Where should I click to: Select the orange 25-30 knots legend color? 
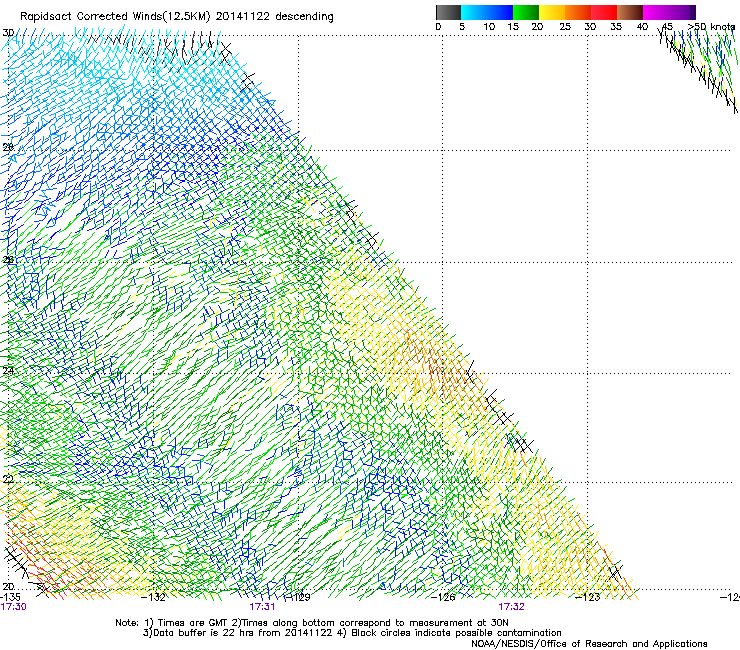pyautogui.click(x=578, y=12)
